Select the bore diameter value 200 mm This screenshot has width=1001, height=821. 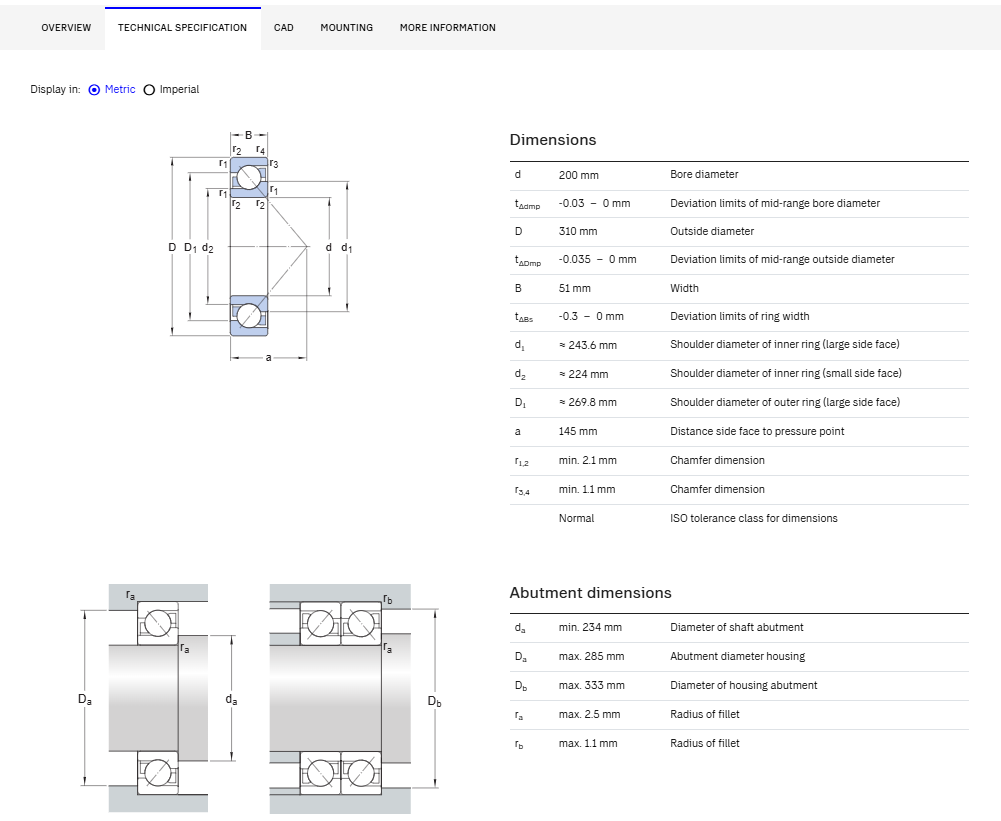coord(578,175)
